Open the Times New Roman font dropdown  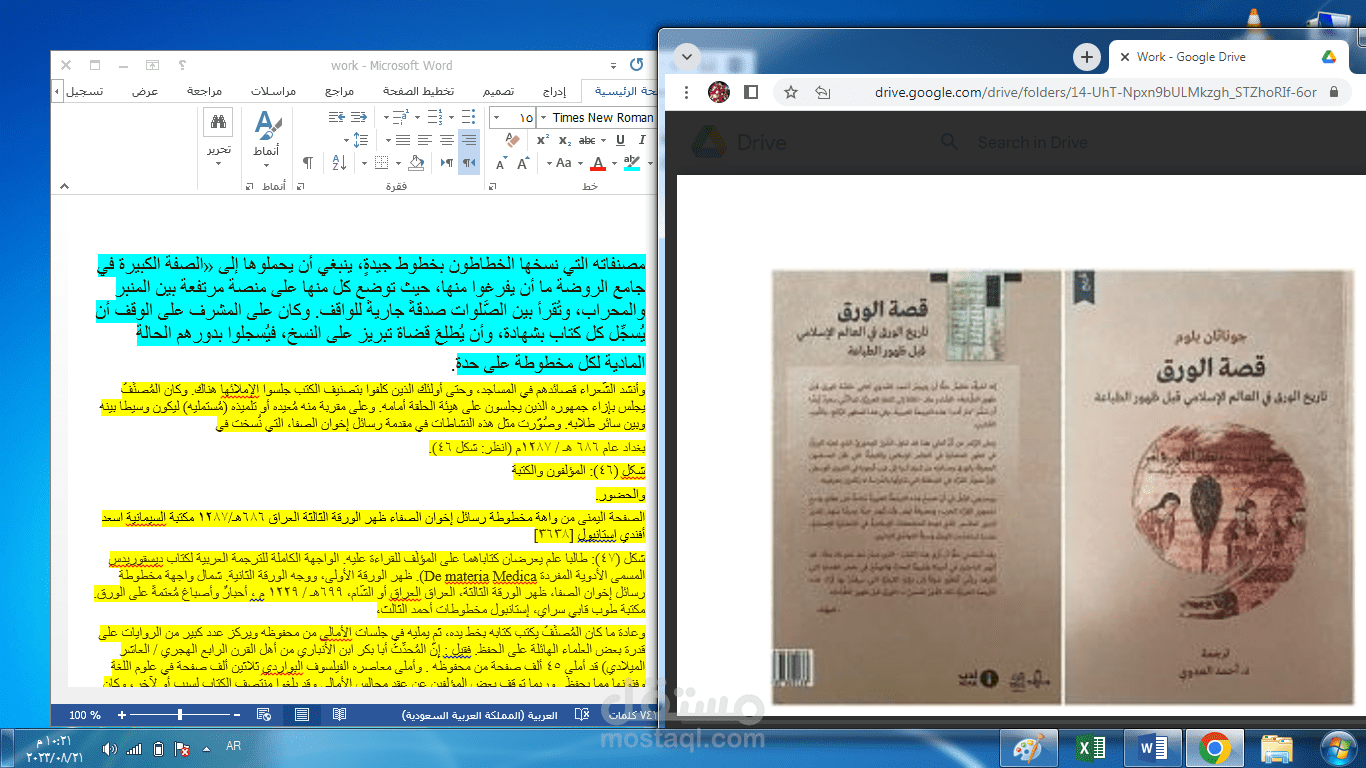click(x=543, y=117)
